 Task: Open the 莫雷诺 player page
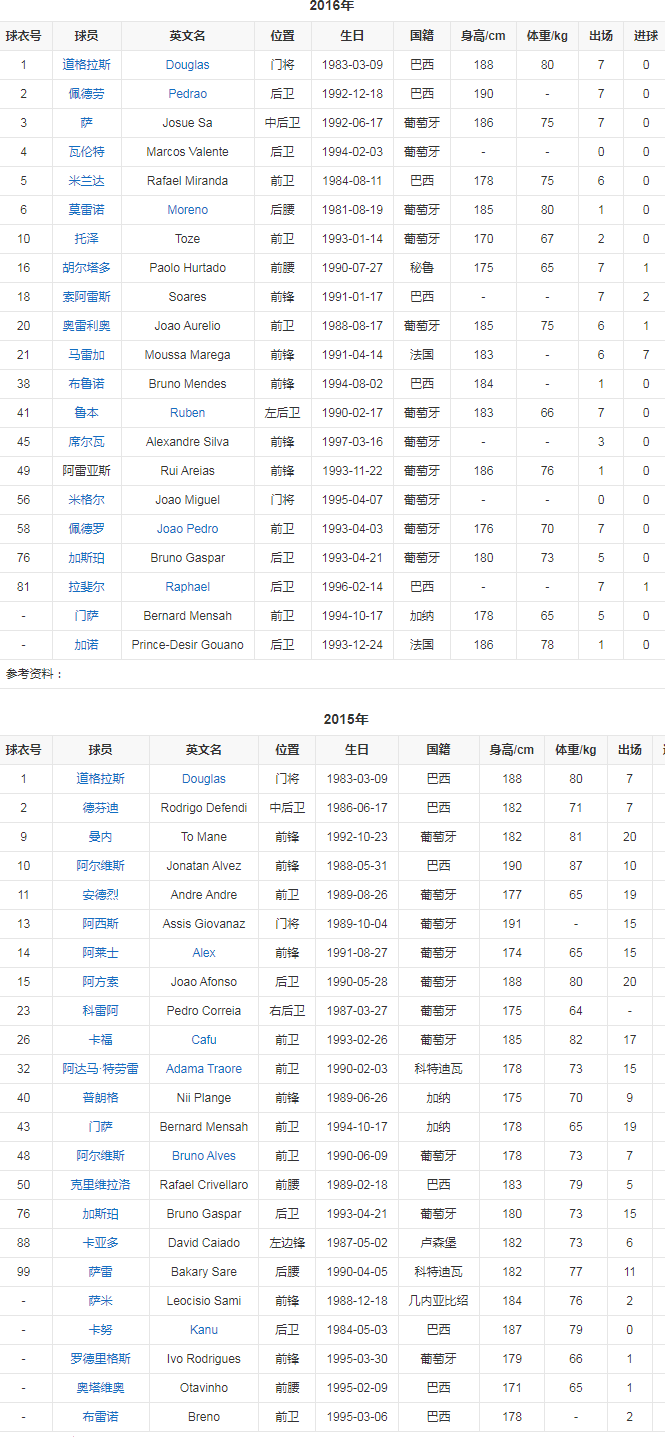pyautogui.click(x=86, y=210)
